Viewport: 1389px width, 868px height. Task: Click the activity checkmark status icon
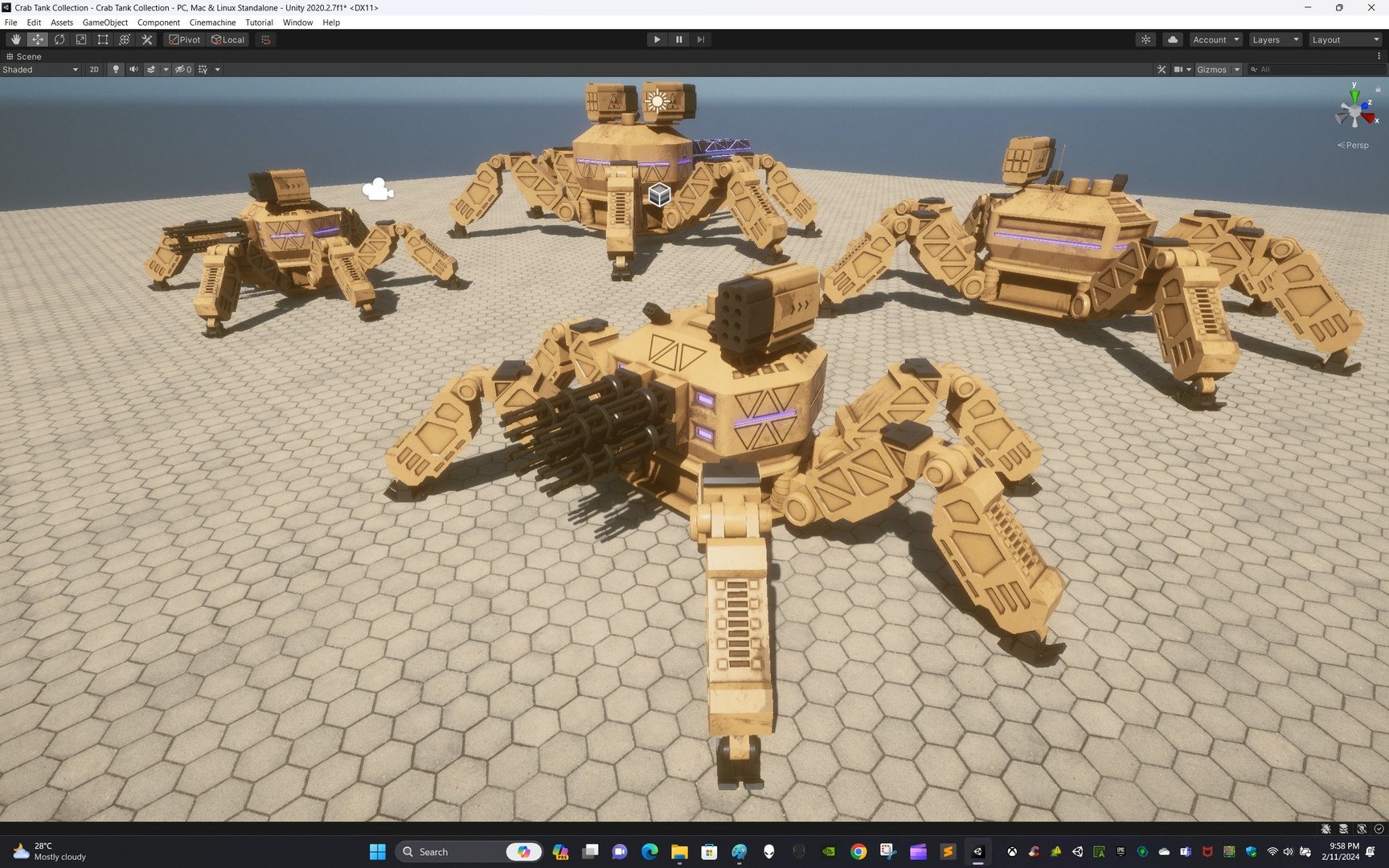pos(1379,829)
